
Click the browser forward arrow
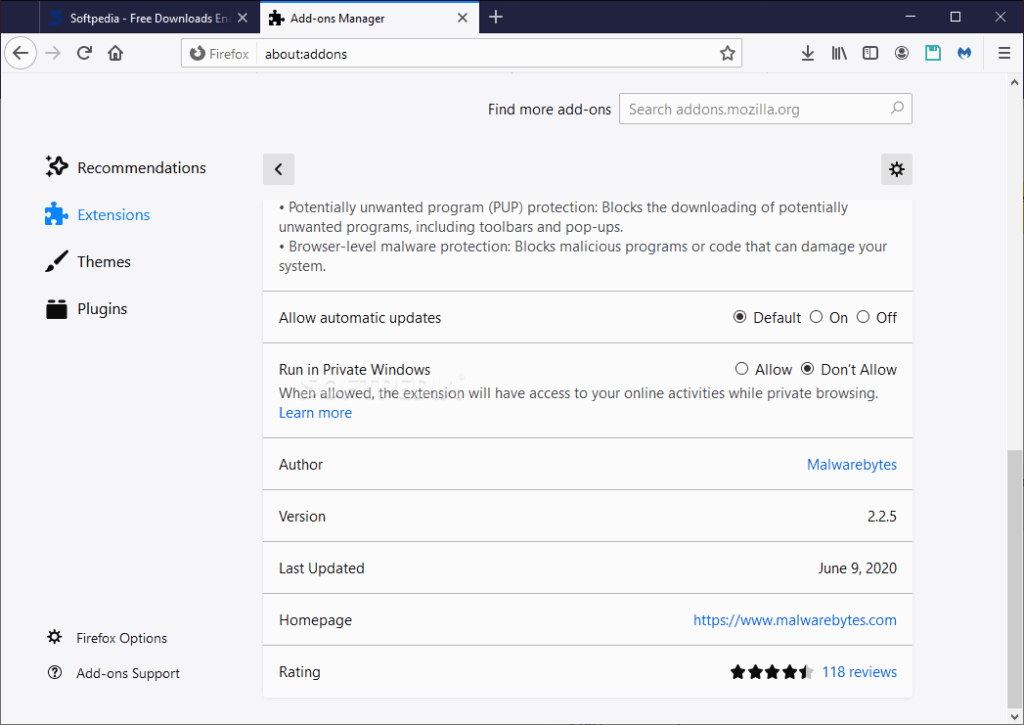(53, 53)
